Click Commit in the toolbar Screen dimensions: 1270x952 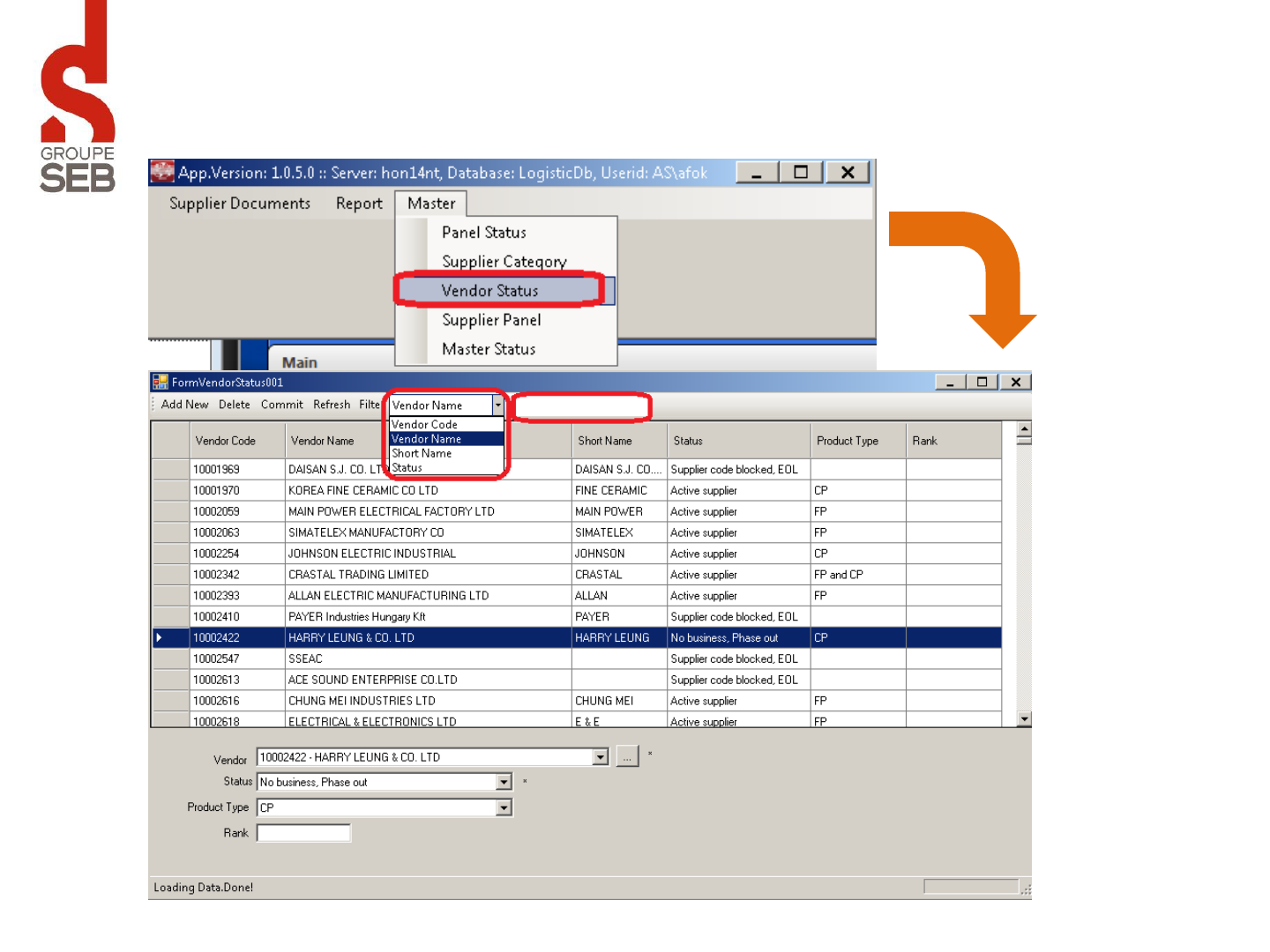point(282,405)
